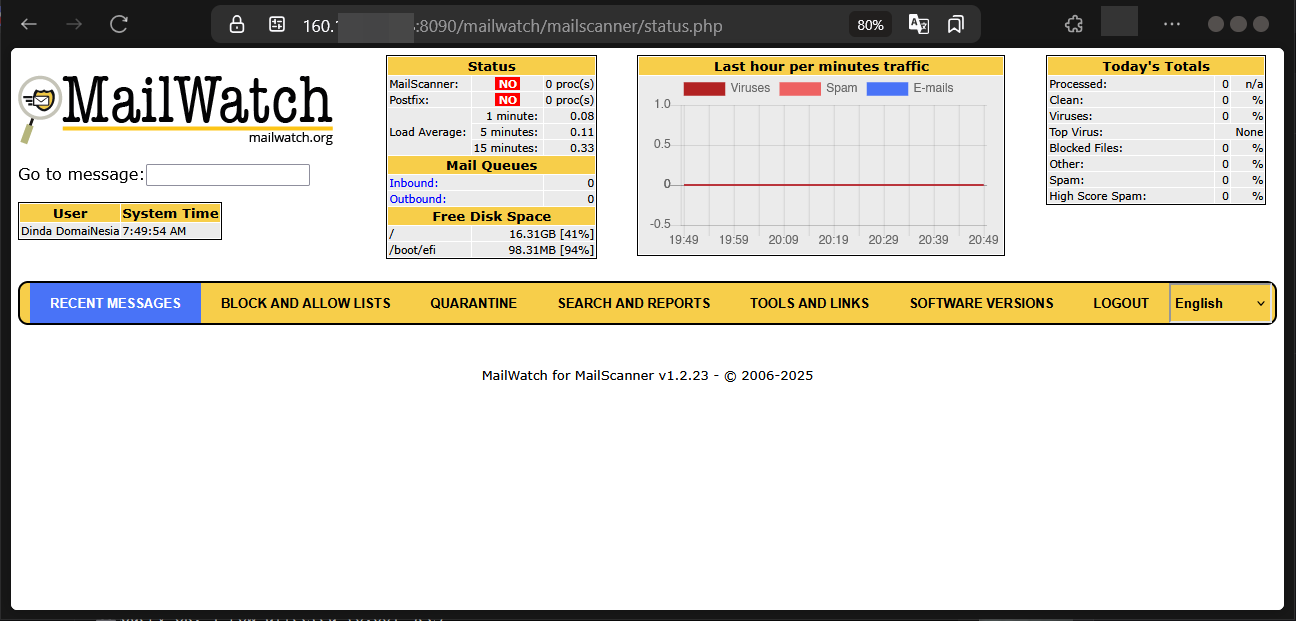The height and width of the screenshot is (621, 1296).
Task: Toggle the Spam legend swatch
Action: (799, 88)
